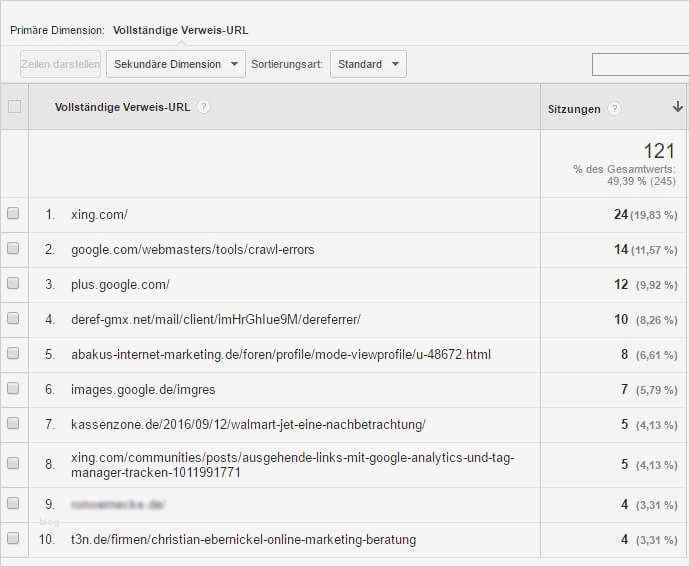Open the xing.com/ referral link

[99, 214]
